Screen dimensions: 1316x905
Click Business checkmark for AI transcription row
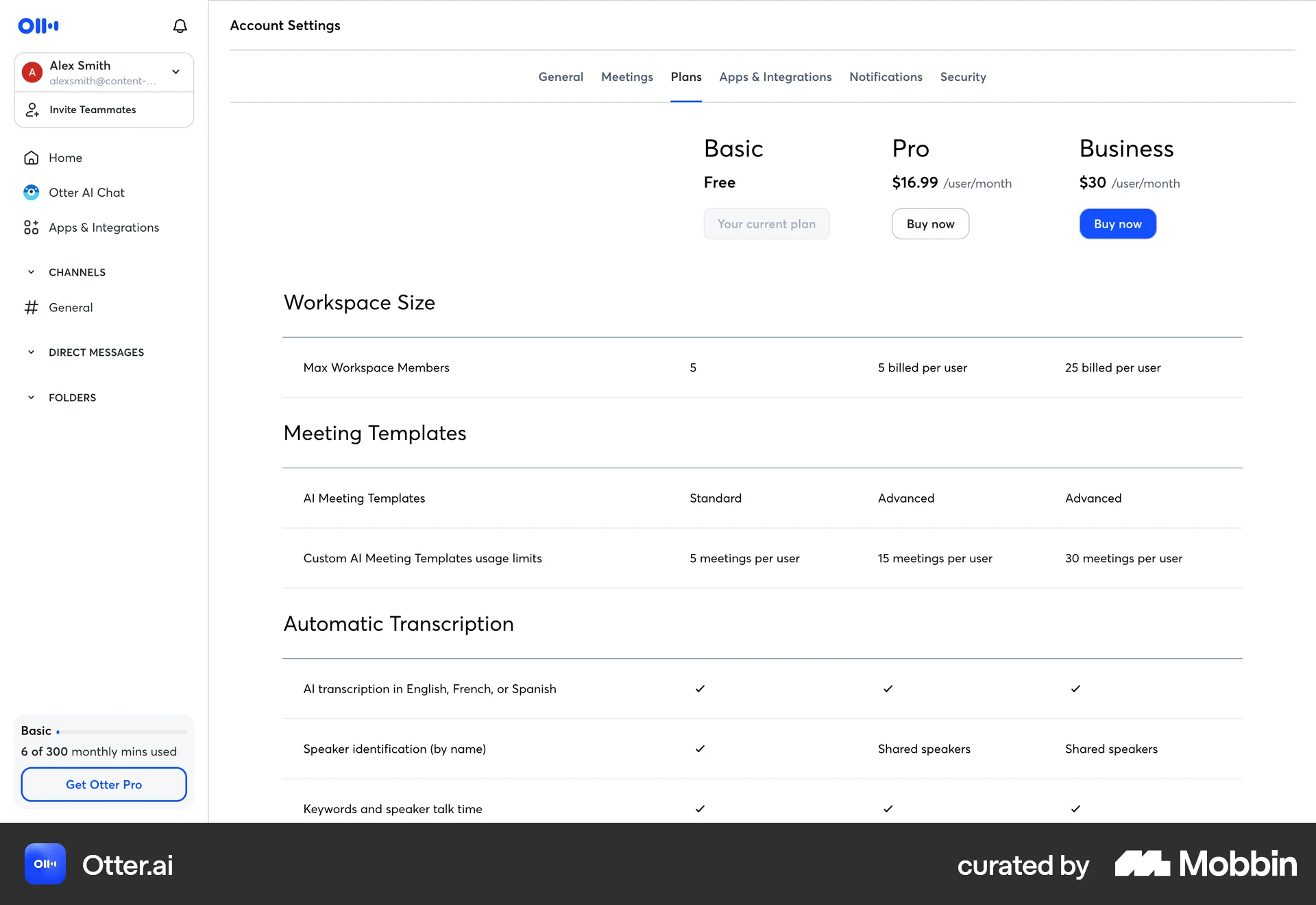(x=1075, y=689)
